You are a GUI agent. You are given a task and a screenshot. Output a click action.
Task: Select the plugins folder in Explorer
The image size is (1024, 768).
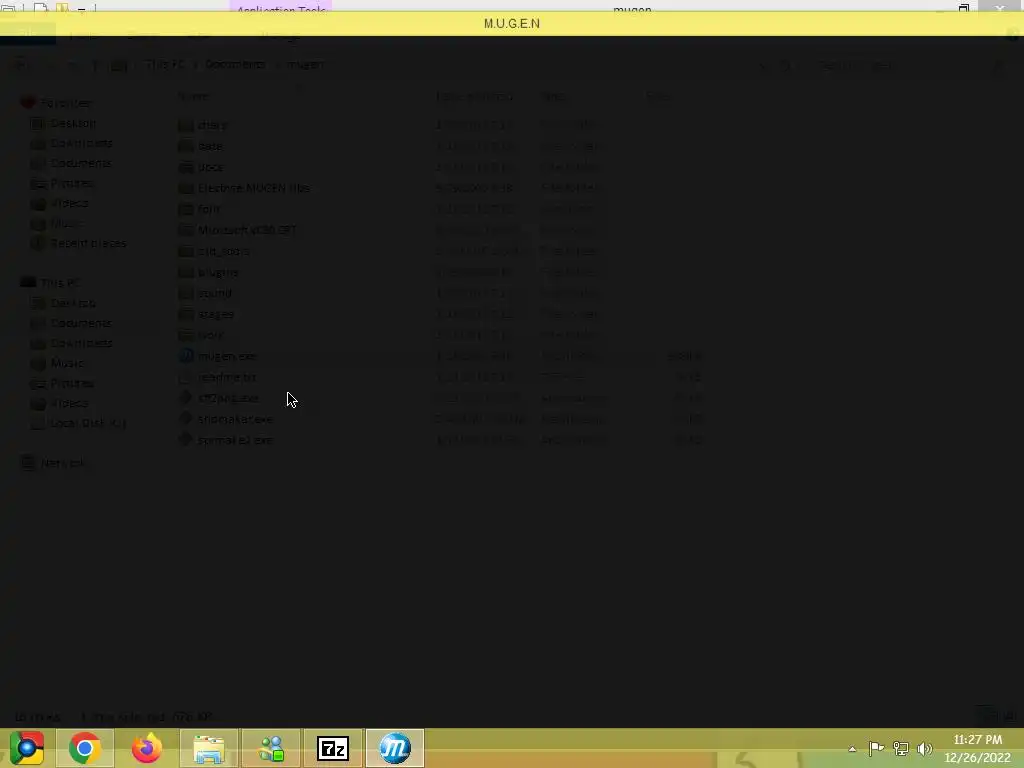[x=218, y=272]
